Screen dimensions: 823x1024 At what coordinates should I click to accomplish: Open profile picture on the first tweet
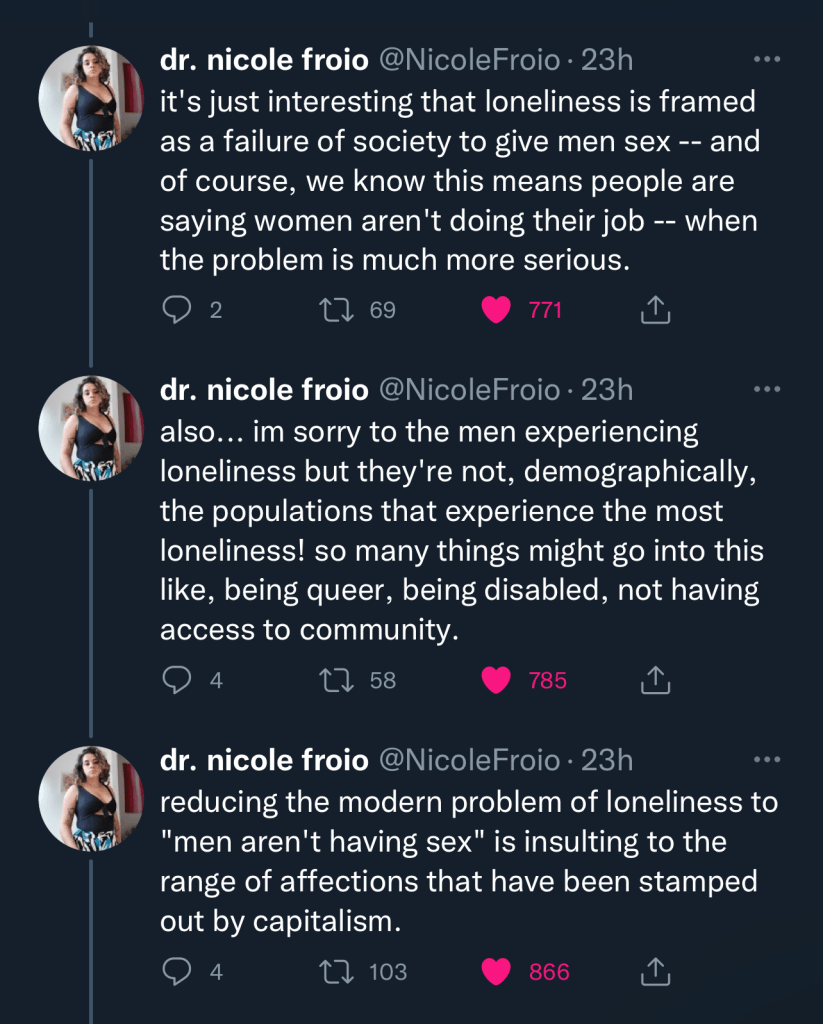[91, 97]
